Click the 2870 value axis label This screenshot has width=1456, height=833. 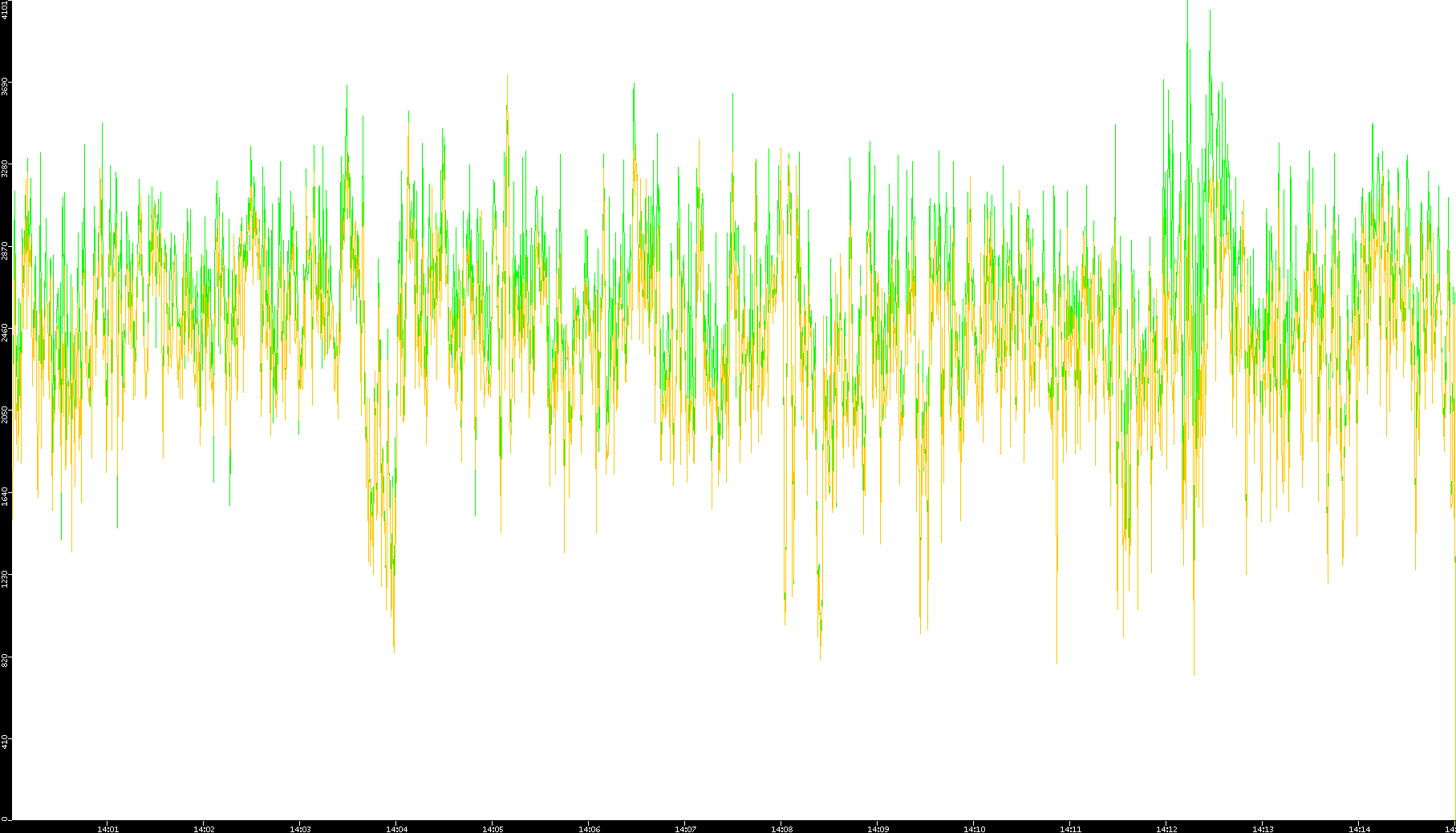pos(5,250)
